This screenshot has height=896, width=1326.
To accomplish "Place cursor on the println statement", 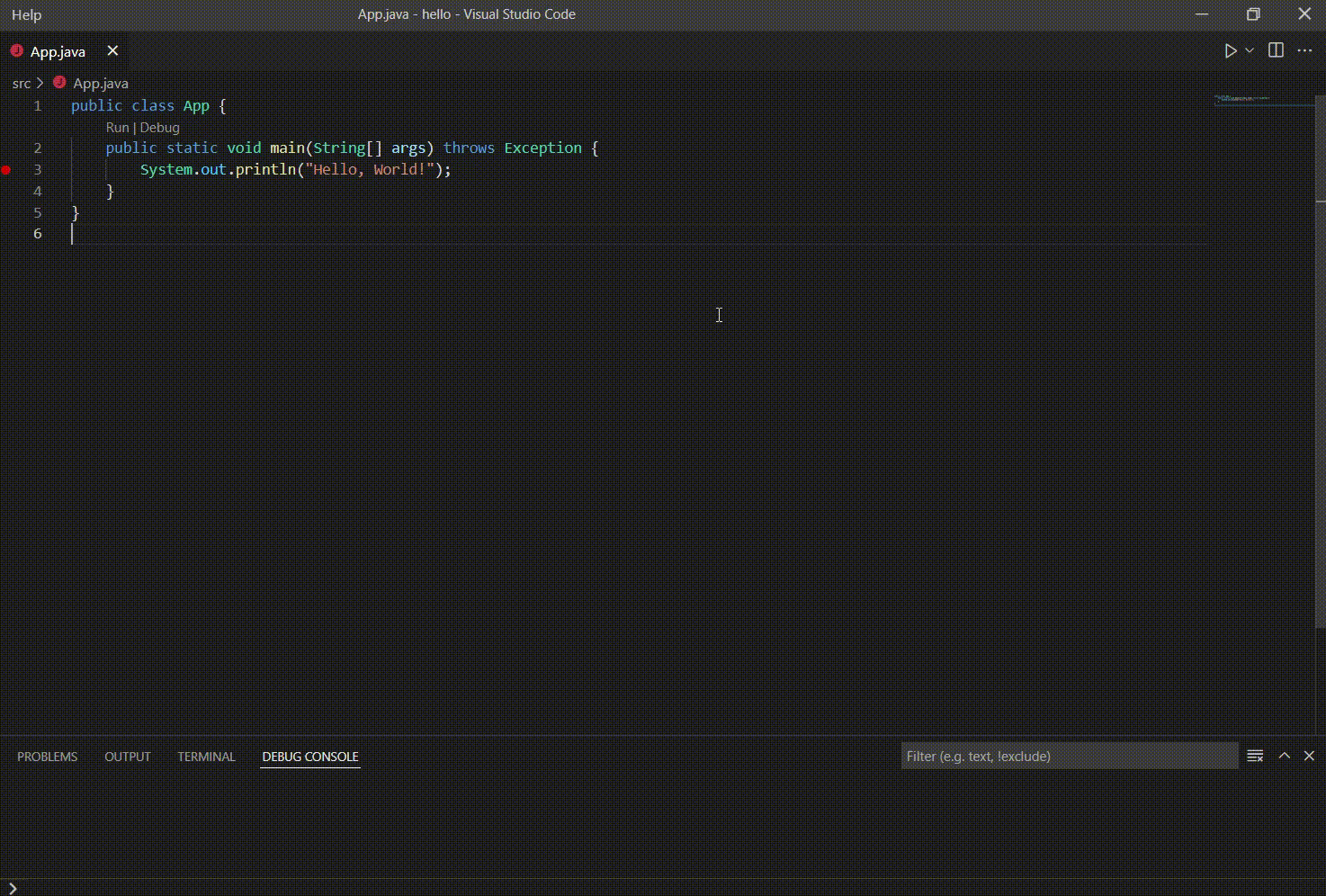I will (x=295, y=169).
